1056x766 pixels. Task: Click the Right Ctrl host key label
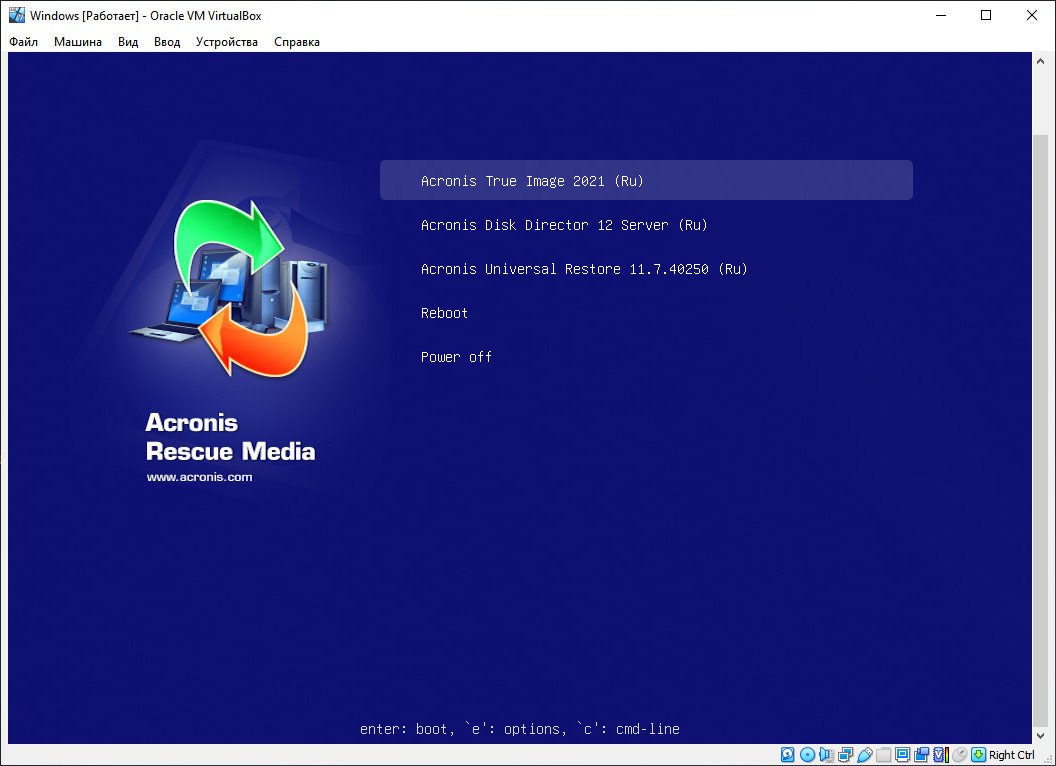(x=1012, y=755)
